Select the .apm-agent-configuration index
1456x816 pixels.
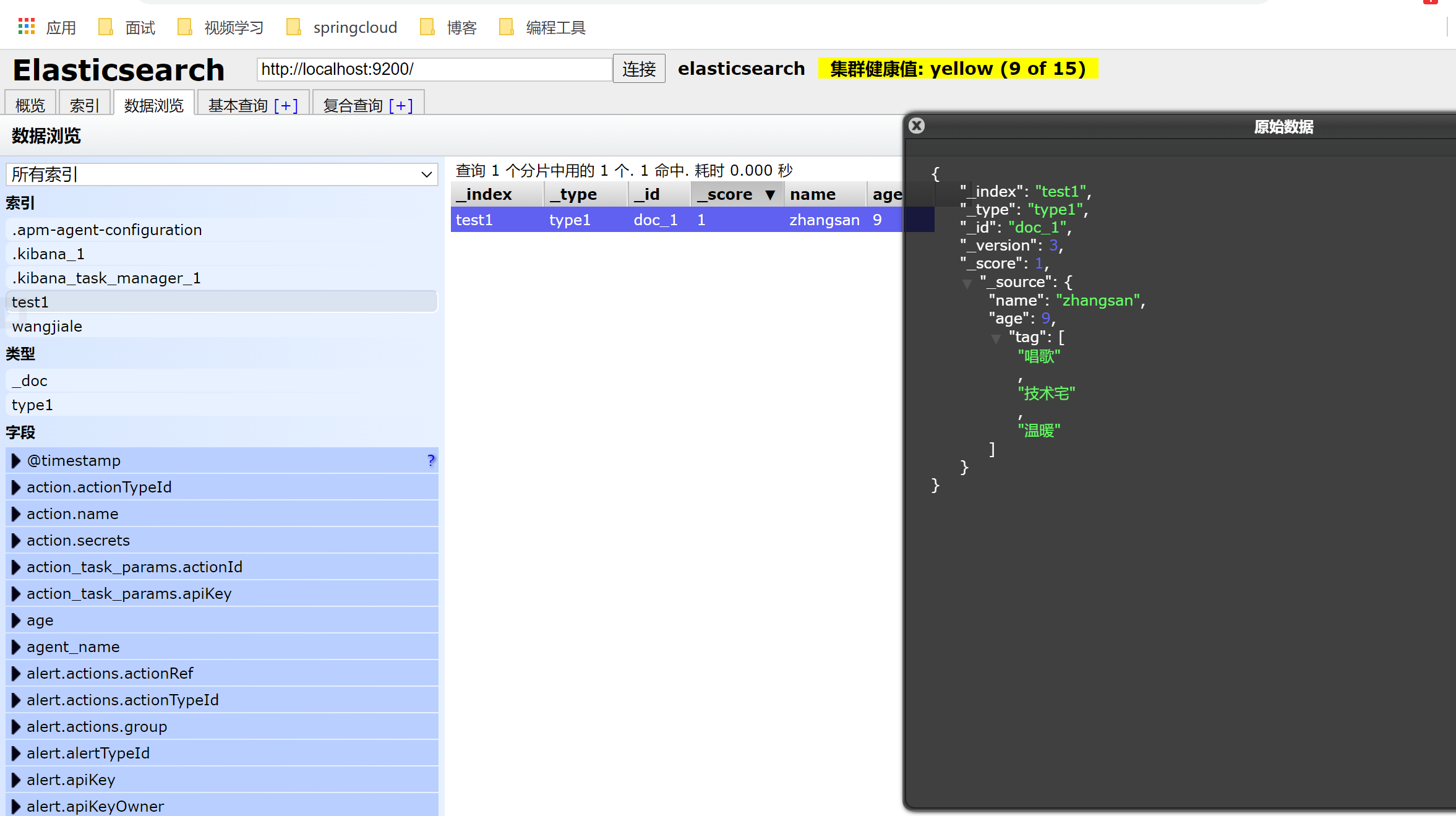pos(222,230)
